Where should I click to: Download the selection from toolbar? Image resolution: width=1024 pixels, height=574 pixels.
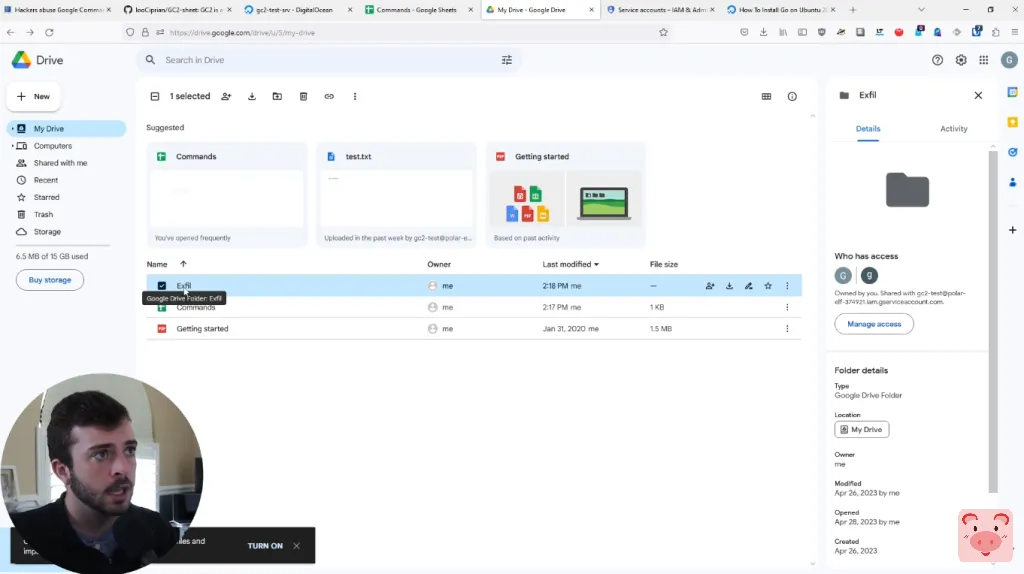[x=251, y=96]
